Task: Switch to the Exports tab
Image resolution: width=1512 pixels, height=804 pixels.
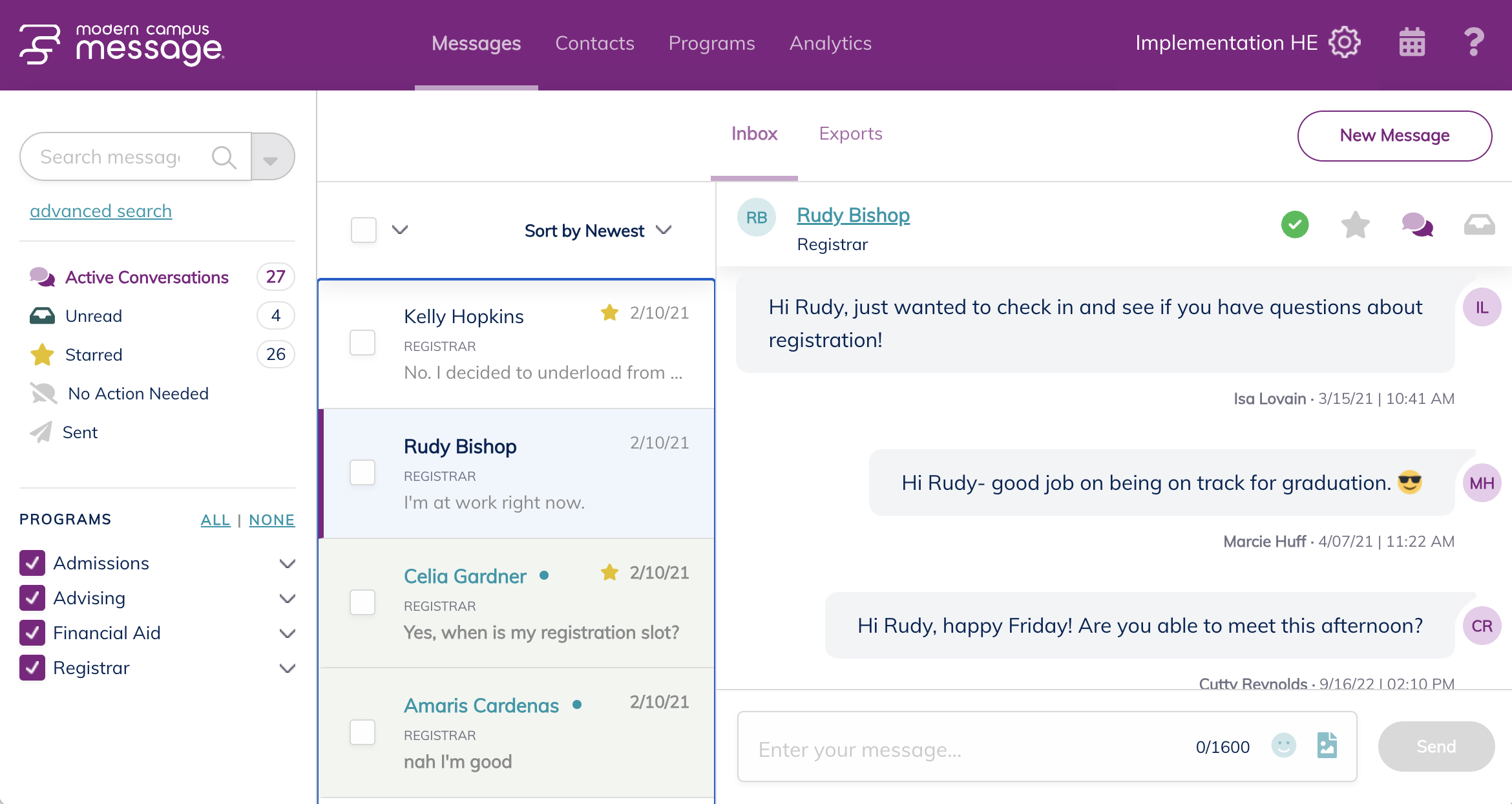Action: click(850, 134)
